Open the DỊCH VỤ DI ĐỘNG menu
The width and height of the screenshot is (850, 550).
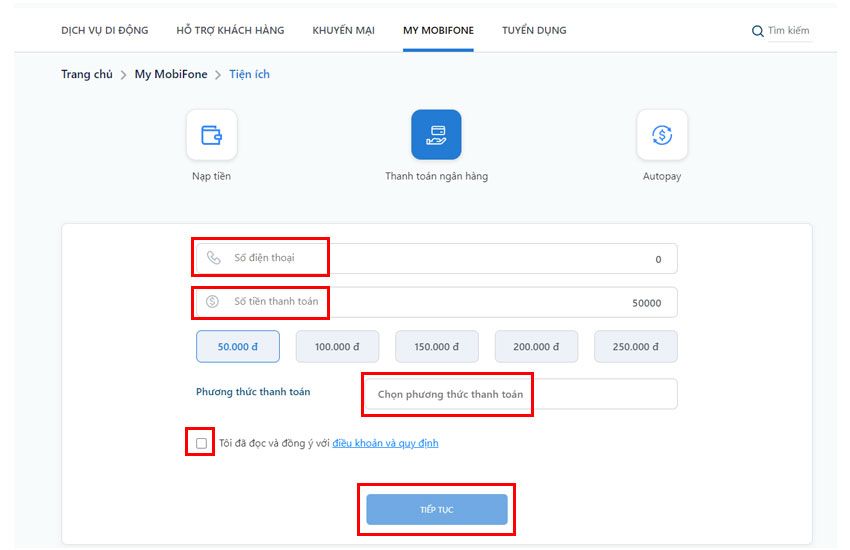(105, 30)
